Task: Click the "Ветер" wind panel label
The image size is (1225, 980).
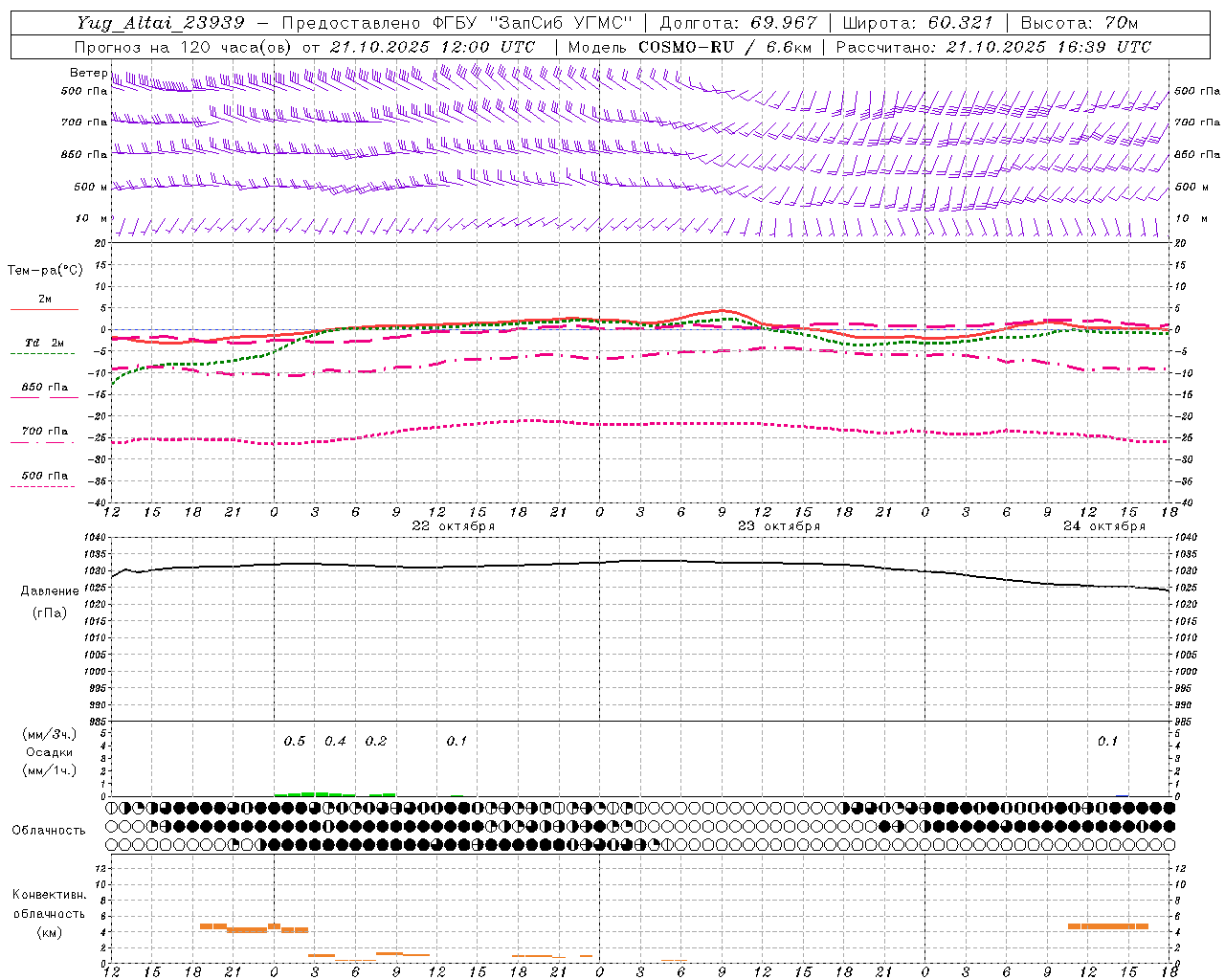Action: [x=88, y=73]
